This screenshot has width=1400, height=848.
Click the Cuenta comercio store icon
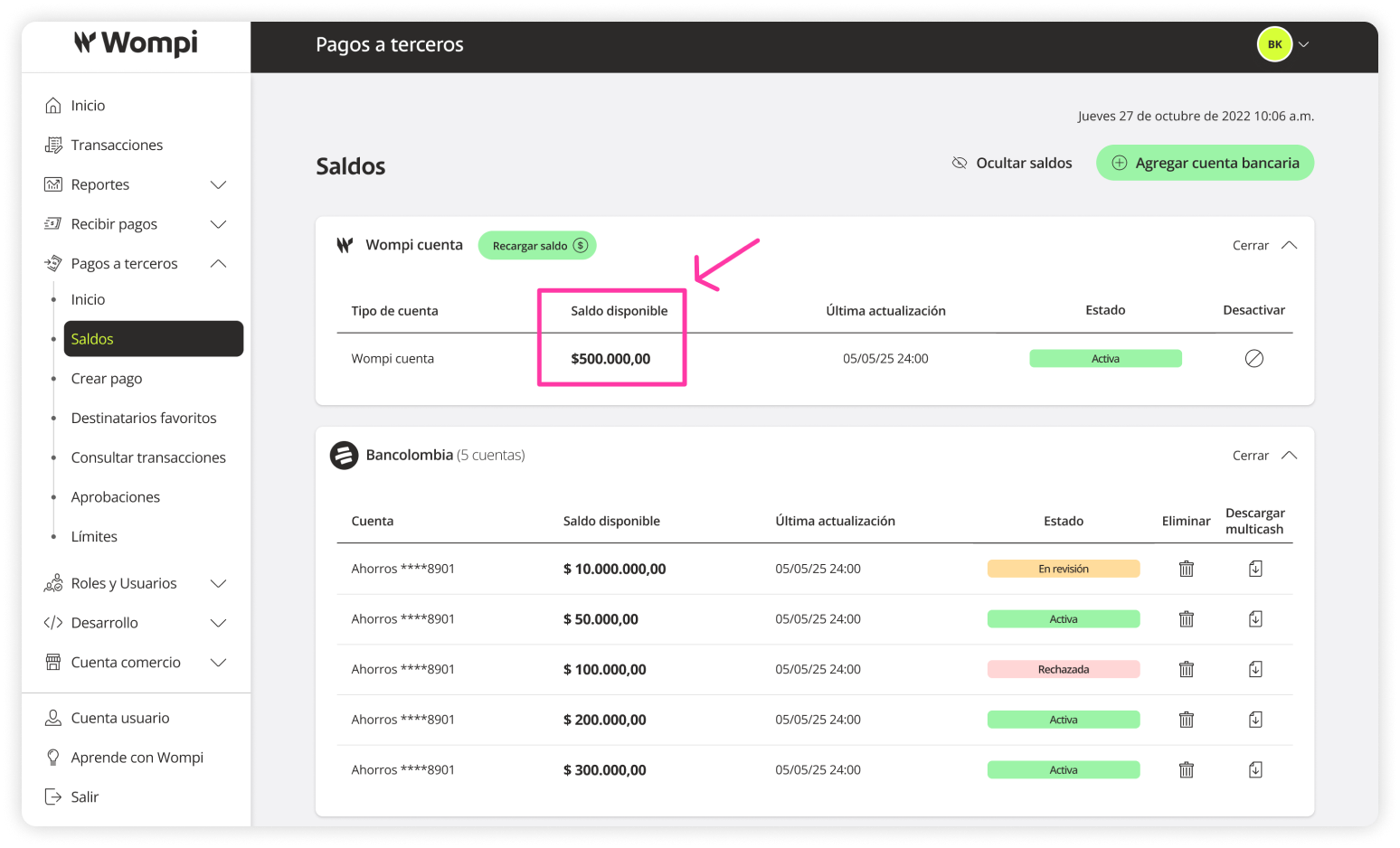point(53,663)
